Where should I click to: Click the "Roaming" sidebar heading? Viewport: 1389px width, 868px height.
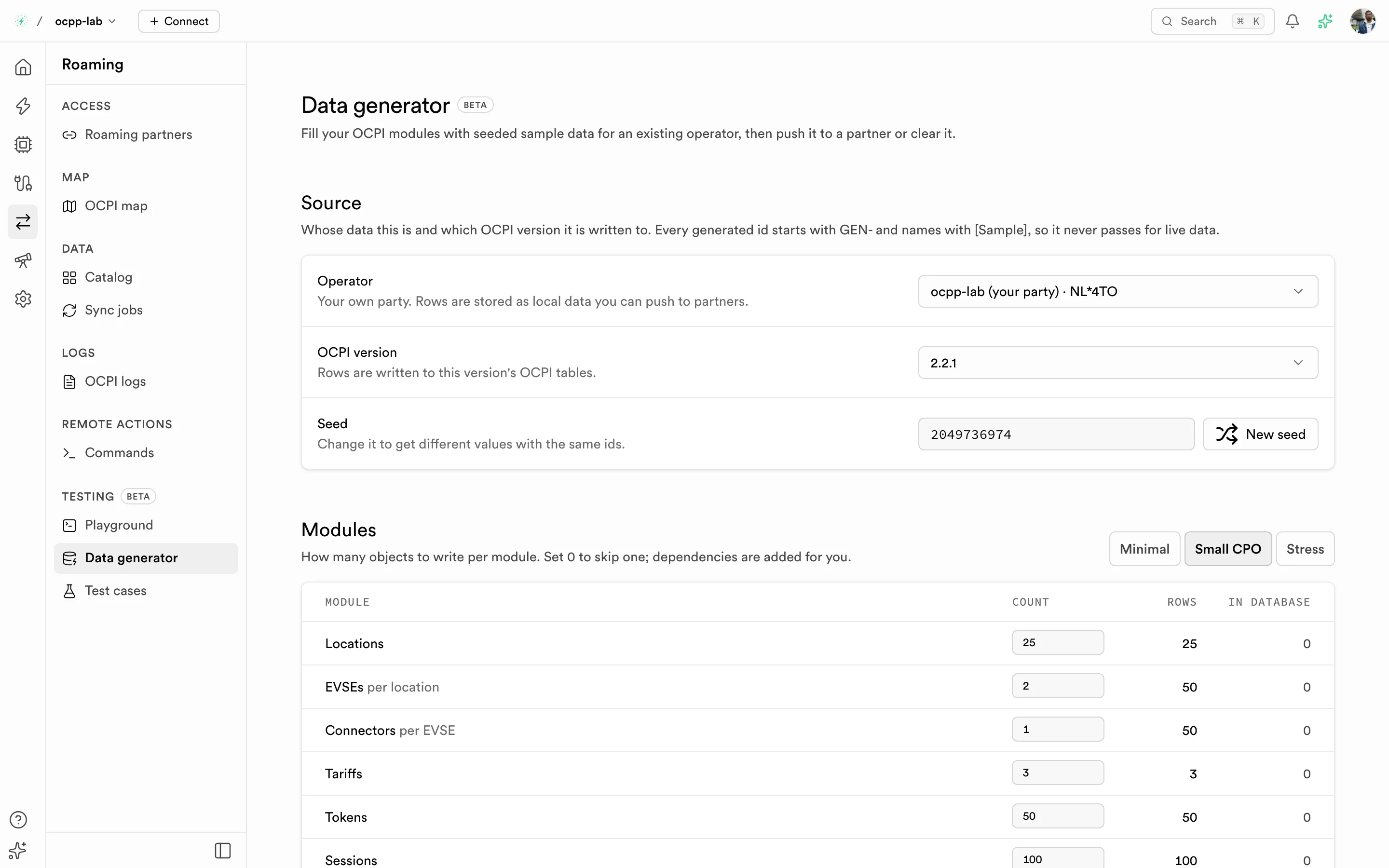click(93, 64)
